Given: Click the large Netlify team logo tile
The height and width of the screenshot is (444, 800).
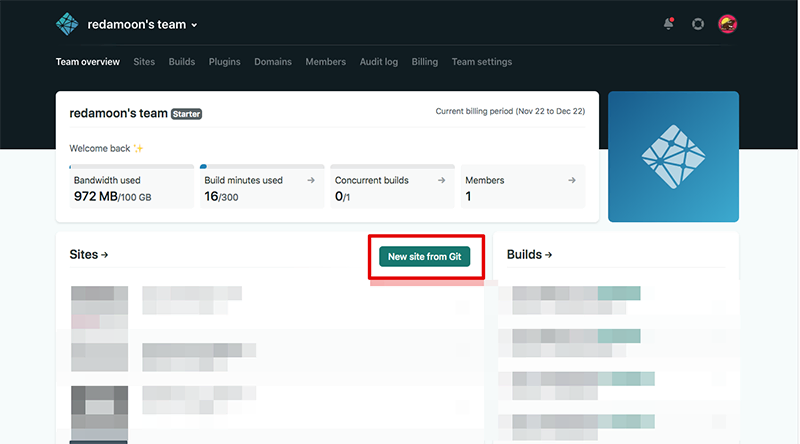Looking at the screenshot, I should pyautogui.click(x=673, y=157).
